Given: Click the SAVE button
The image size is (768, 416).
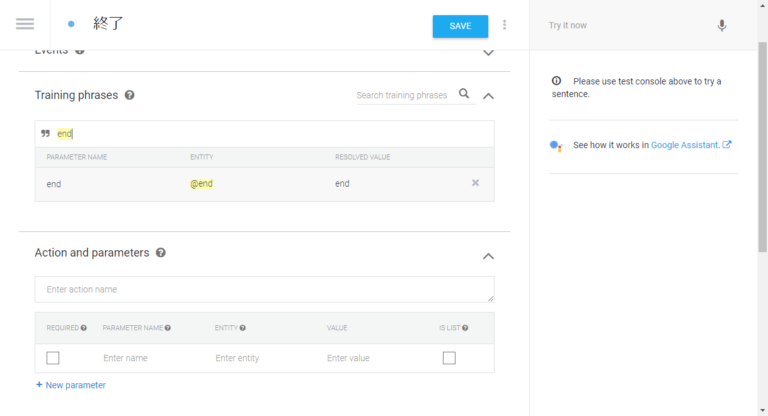Looking at the screenshot, I should [460, 26].
